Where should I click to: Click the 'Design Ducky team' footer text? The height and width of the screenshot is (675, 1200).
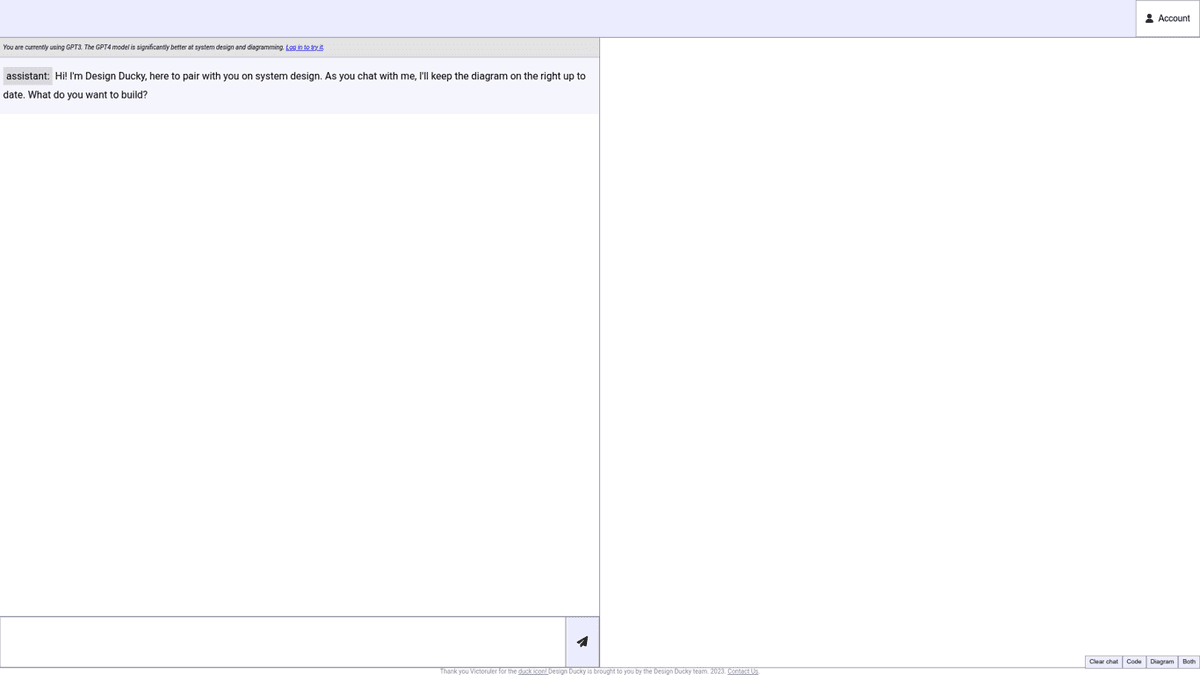click(x=680, y=671)
